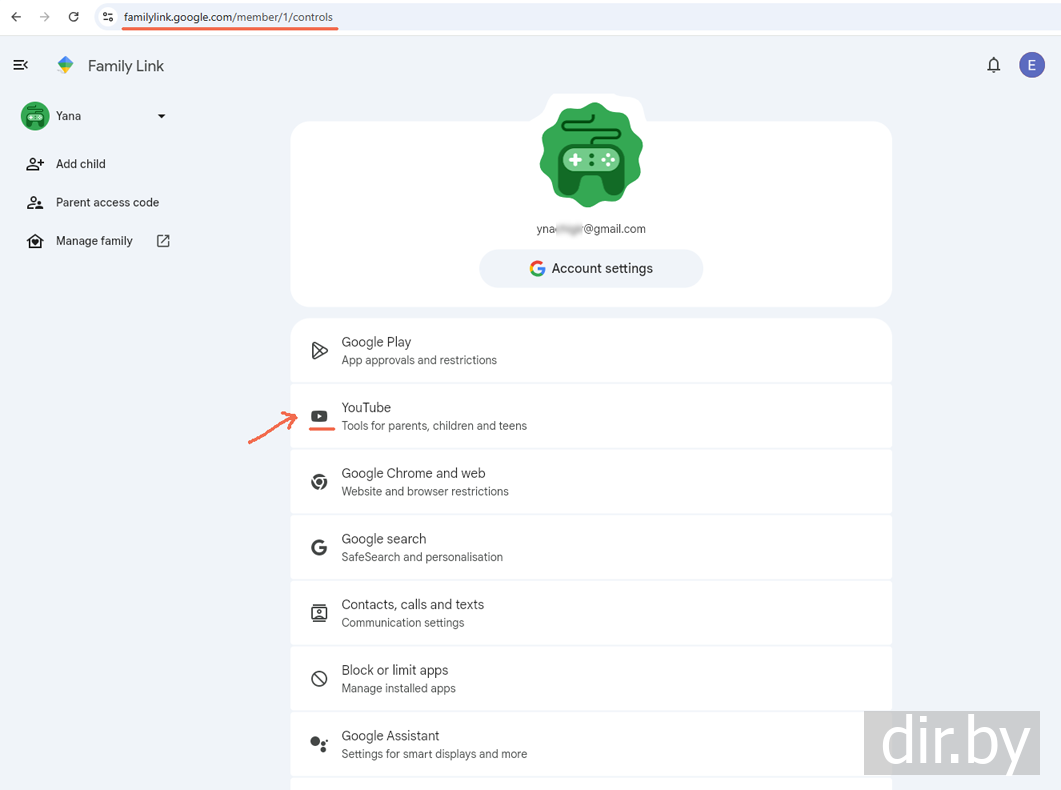Click the site information icon in address bar

point(108,17)
